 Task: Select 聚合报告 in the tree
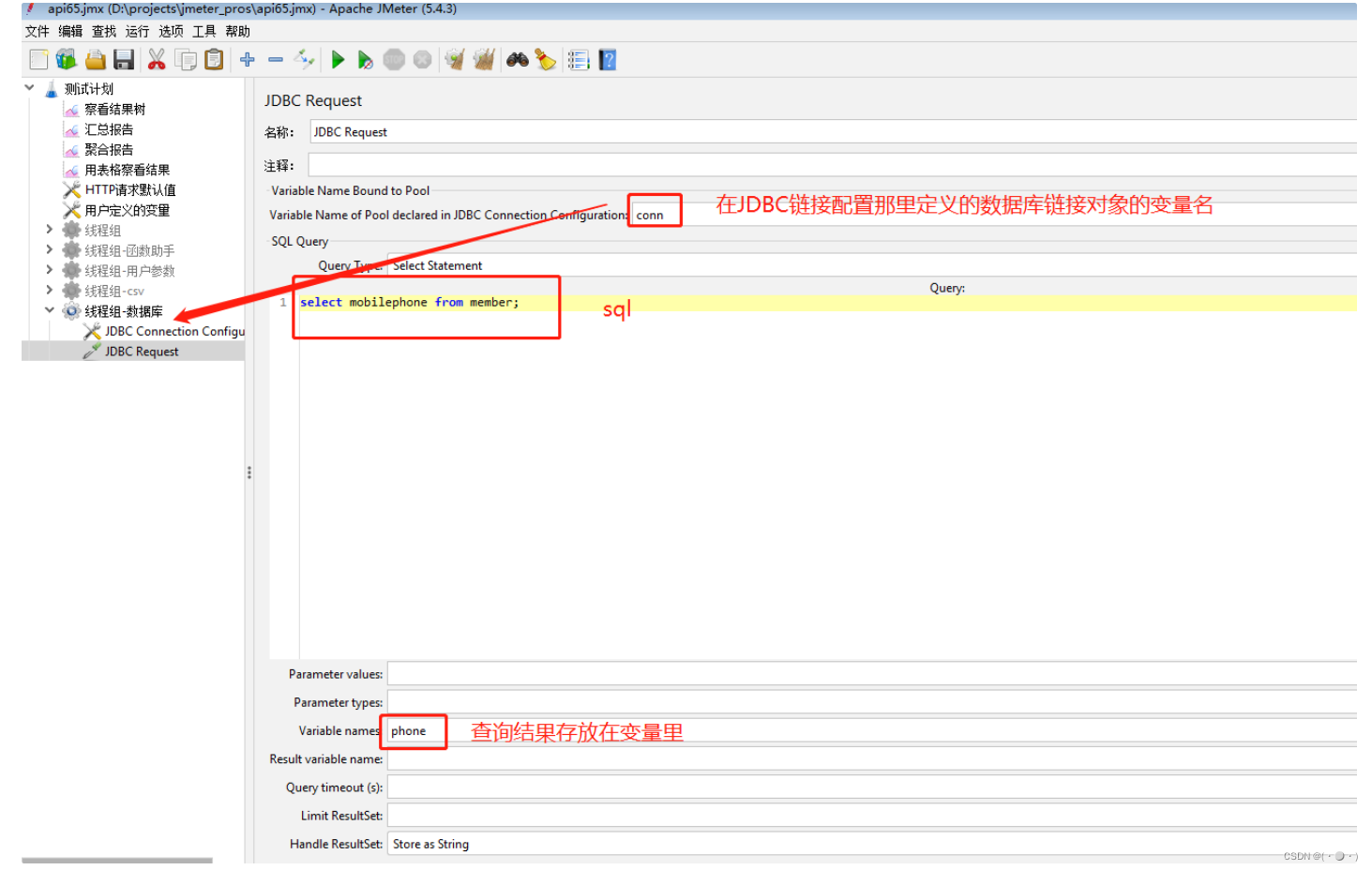point(109,150)
